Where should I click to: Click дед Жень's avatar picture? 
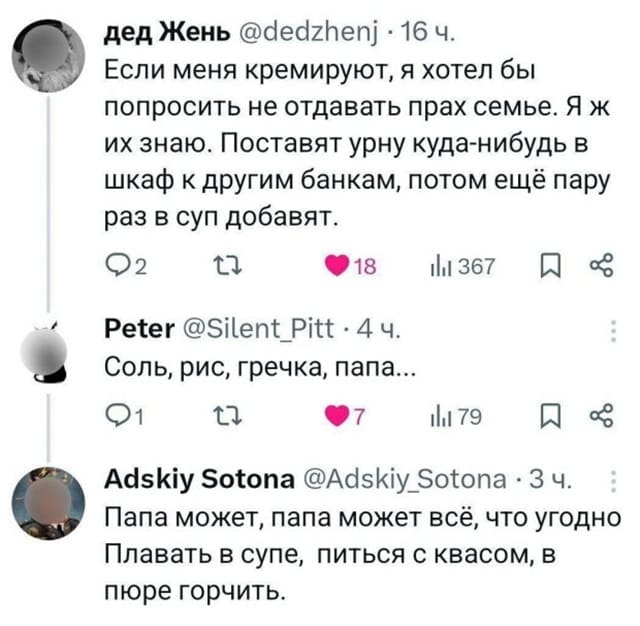(x=49, y=49)
